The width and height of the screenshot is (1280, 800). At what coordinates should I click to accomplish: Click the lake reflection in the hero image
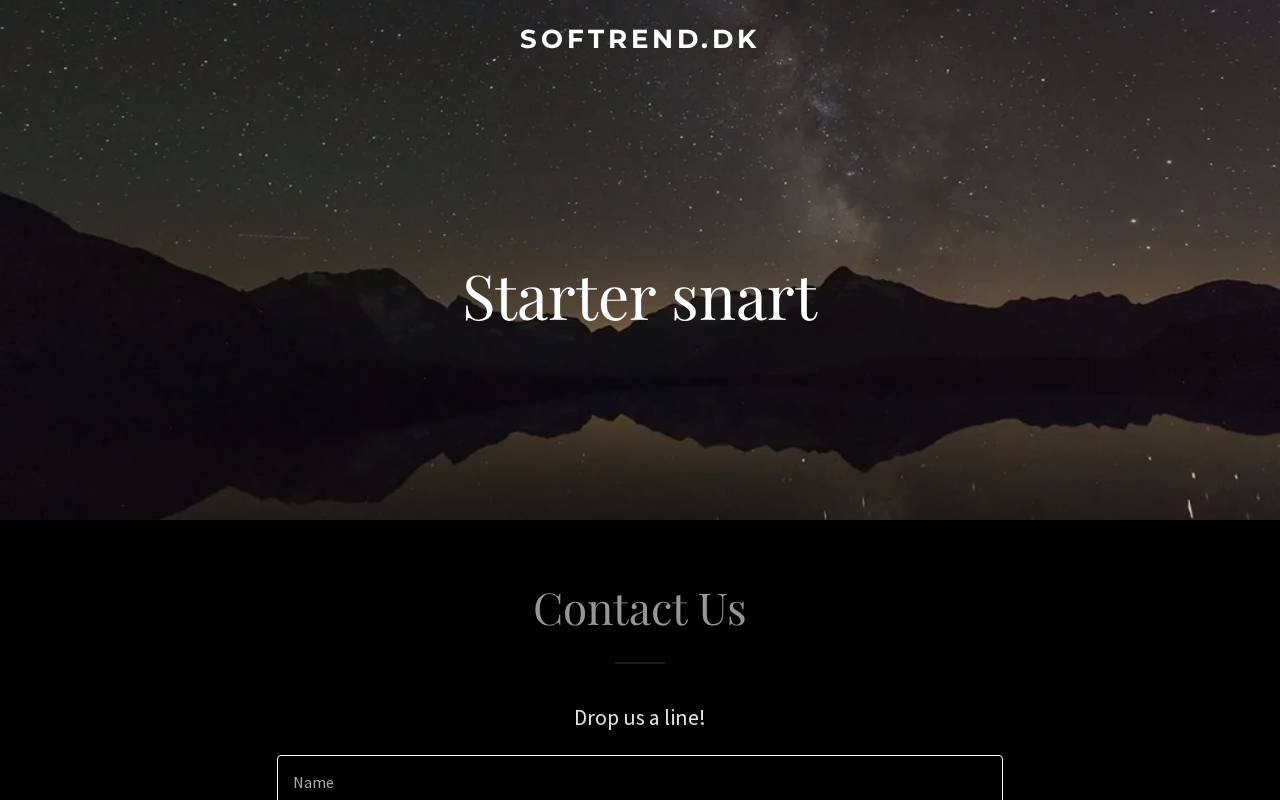[640, 450]
